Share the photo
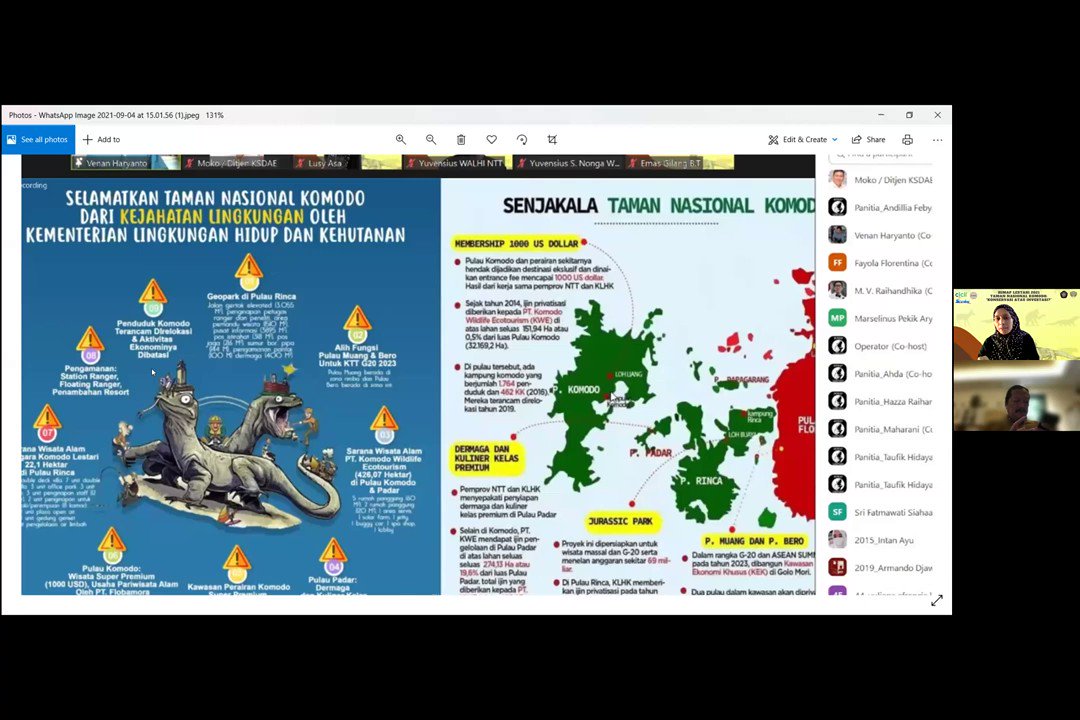Viewport: 1080px width, 720px height. click(869, 140)
